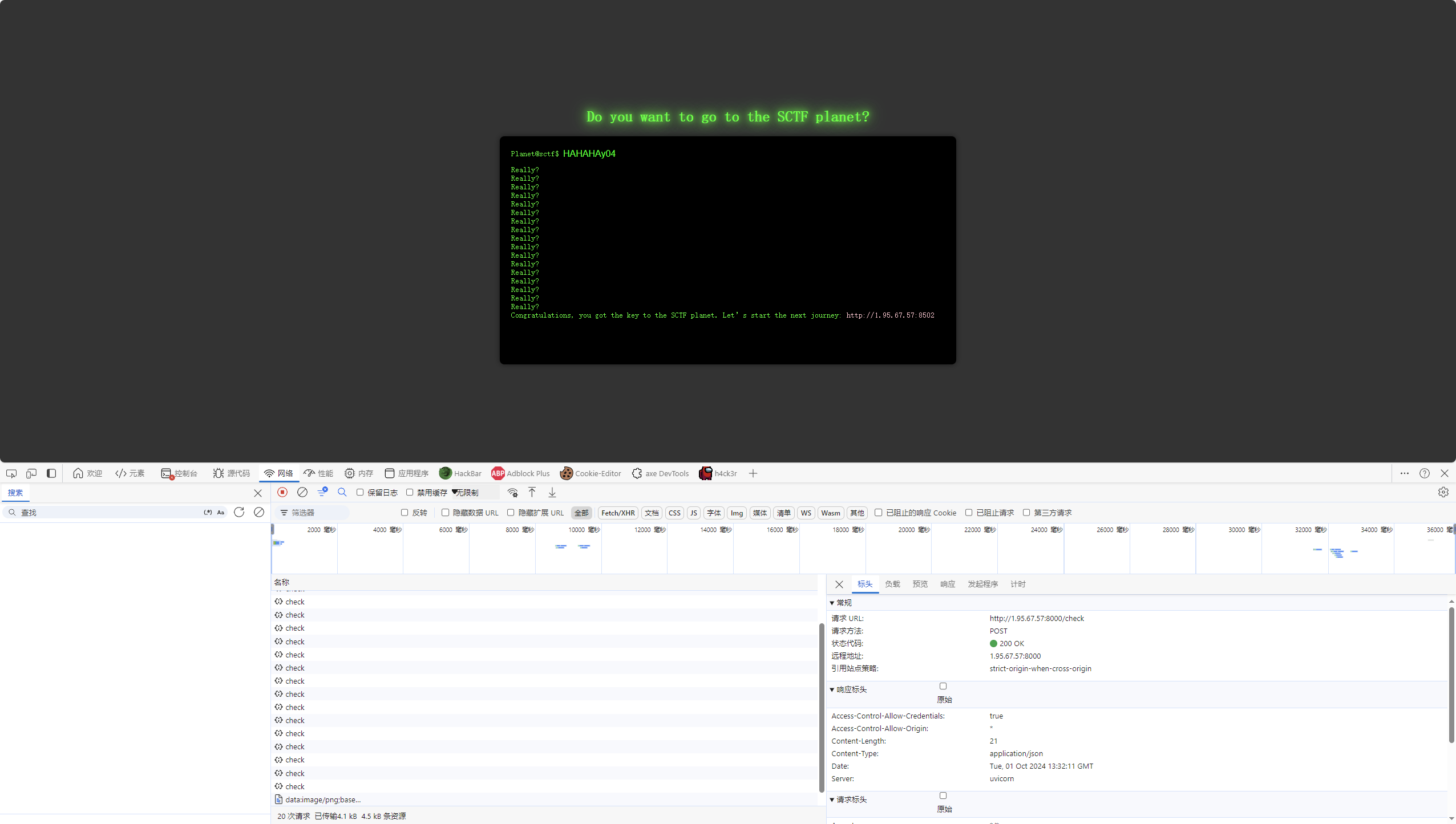Click the refresh search results icon
Screen dimensions: 1456x824
tap(239, 512)
